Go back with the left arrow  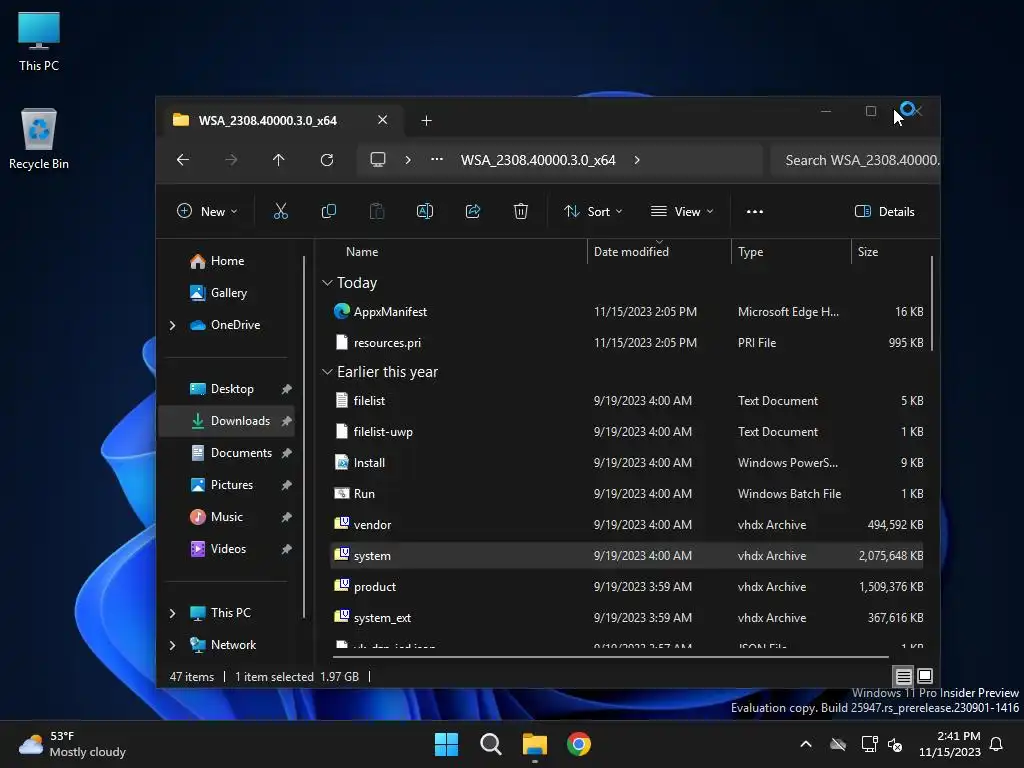point(183,160)
